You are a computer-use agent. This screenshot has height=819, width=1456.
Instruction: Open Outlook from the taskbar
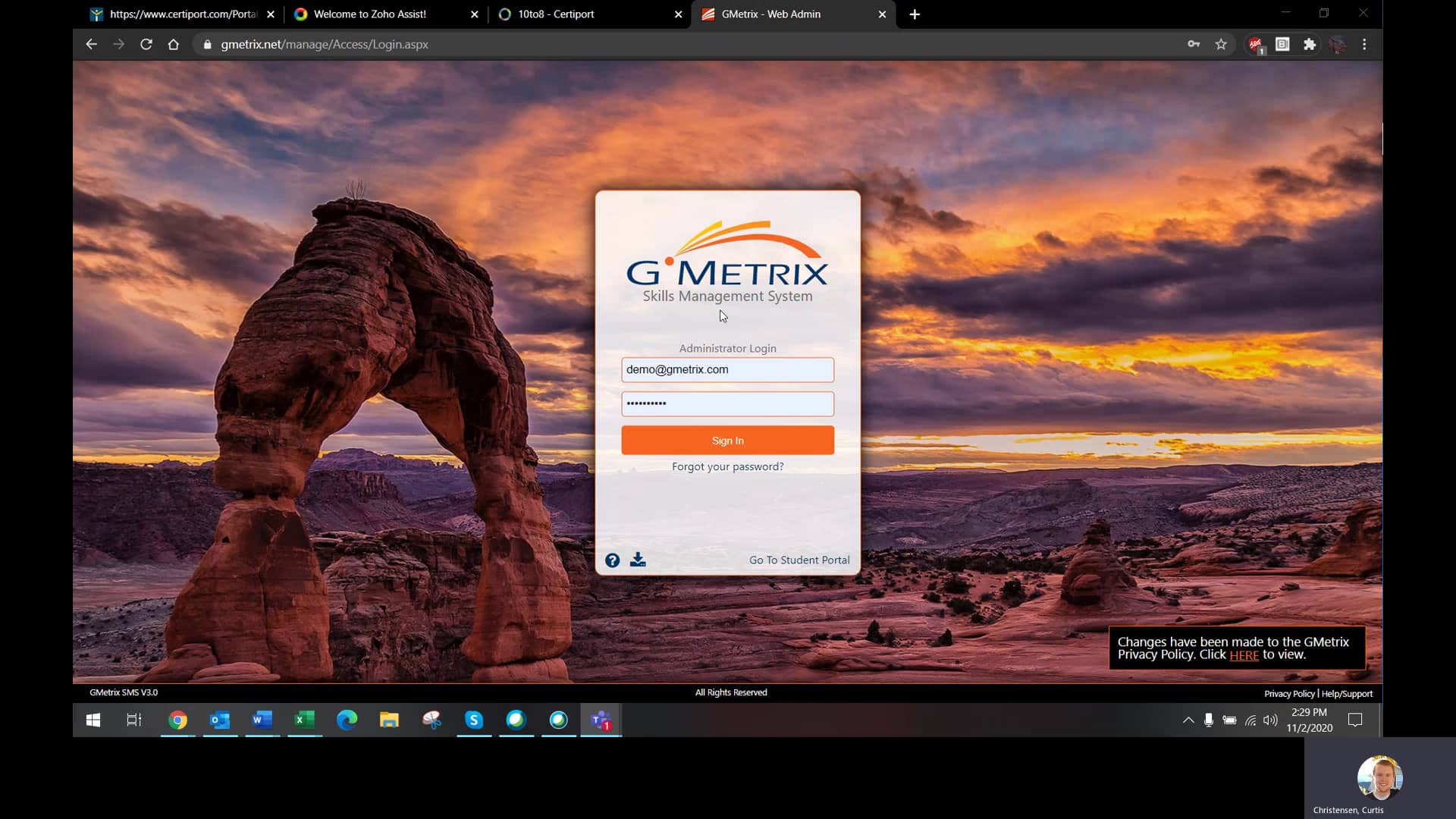click(220, 720)
